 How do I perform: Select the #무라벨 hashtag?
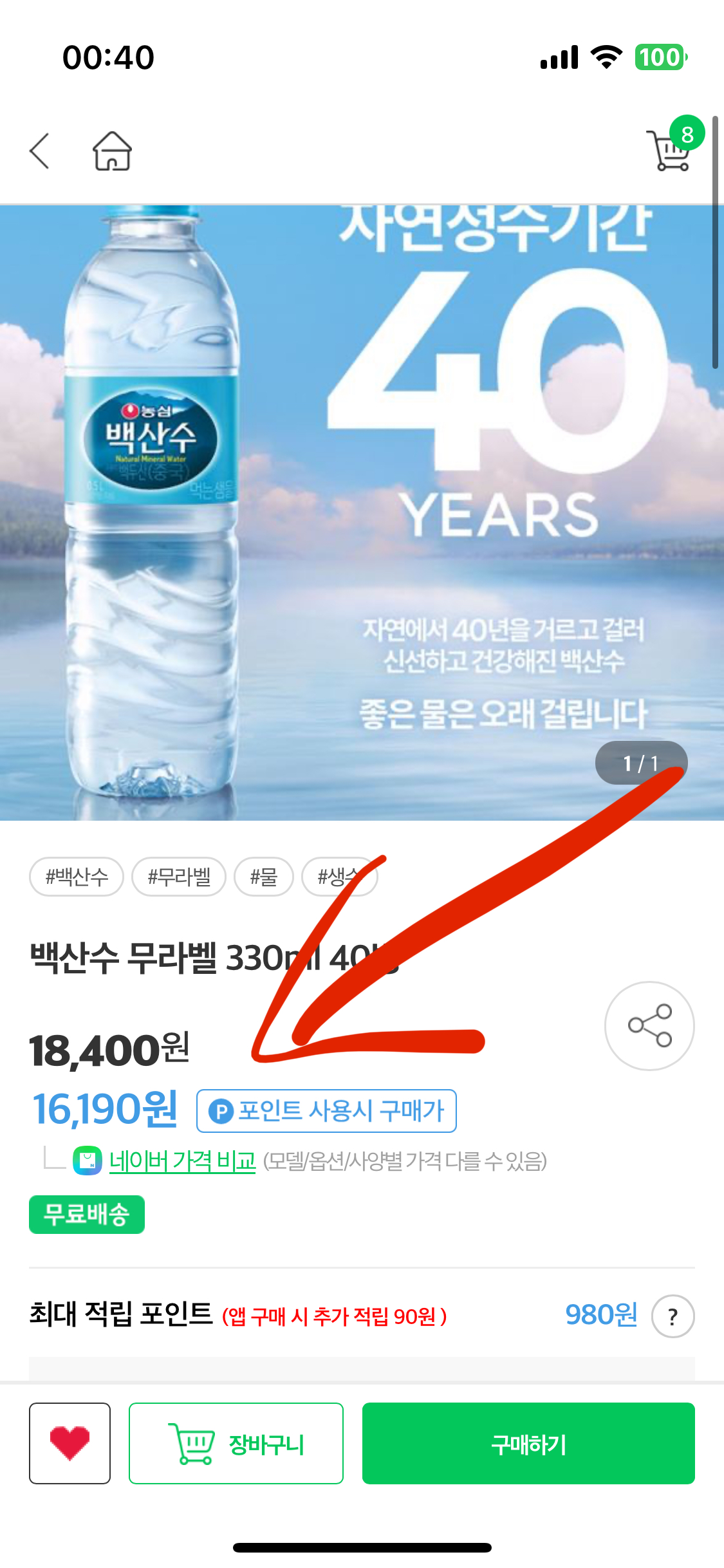[x=179, y=876]
